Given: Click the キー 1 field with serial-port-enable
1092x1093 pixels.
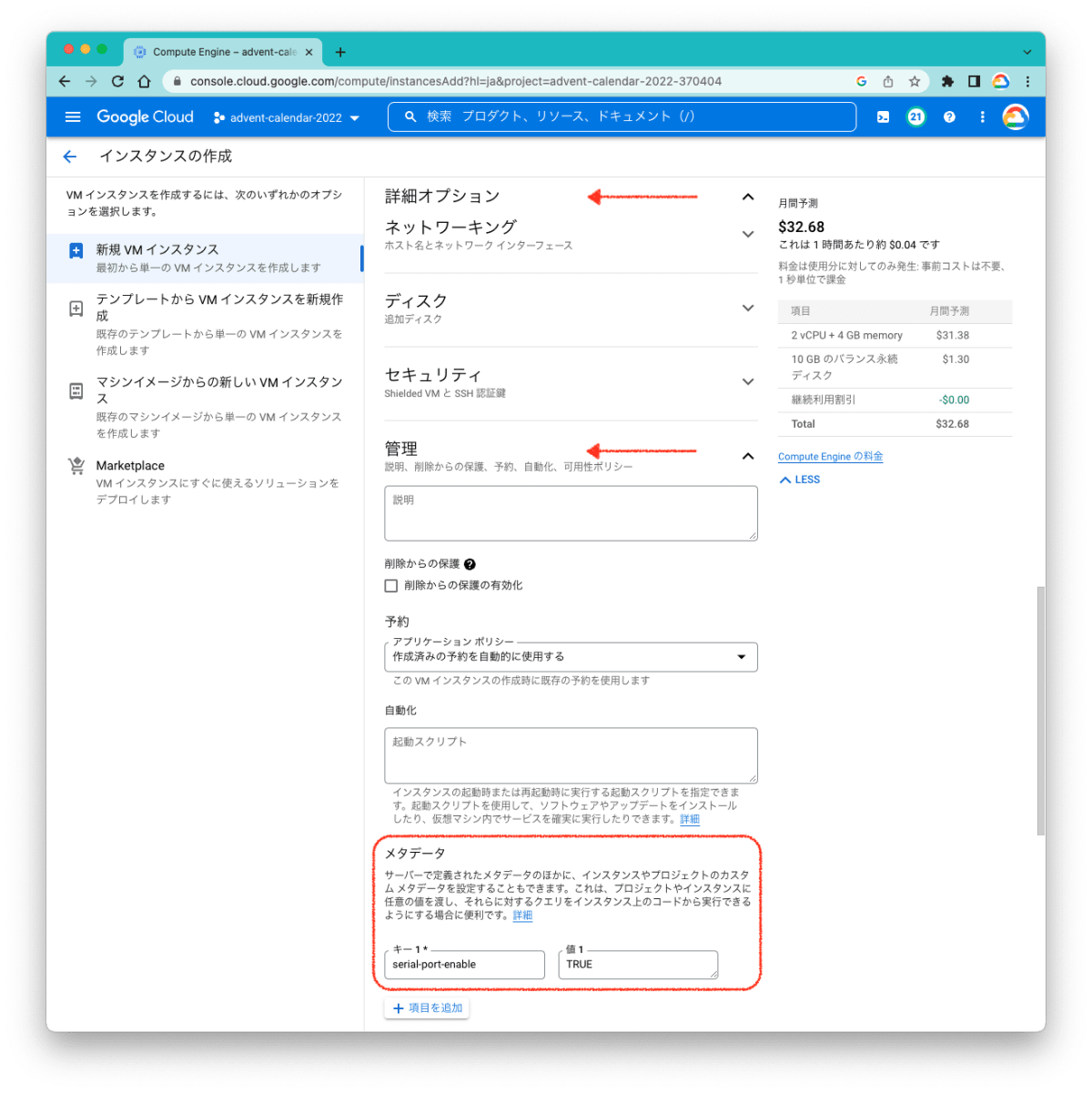Looking at the screenshot, I should (464, 965).
